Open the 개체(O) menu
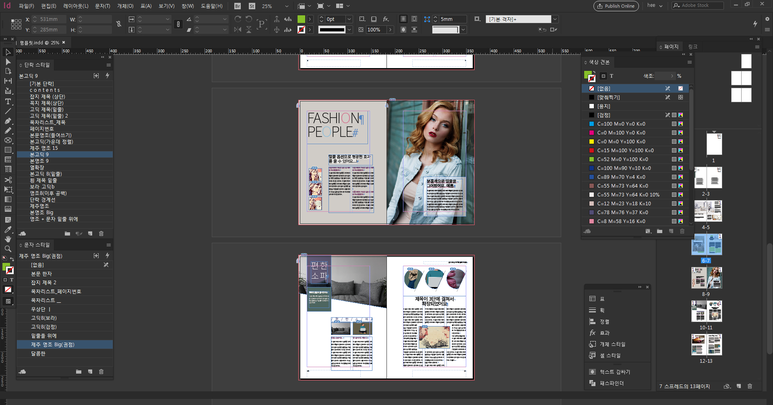 [x=123, y=6]
